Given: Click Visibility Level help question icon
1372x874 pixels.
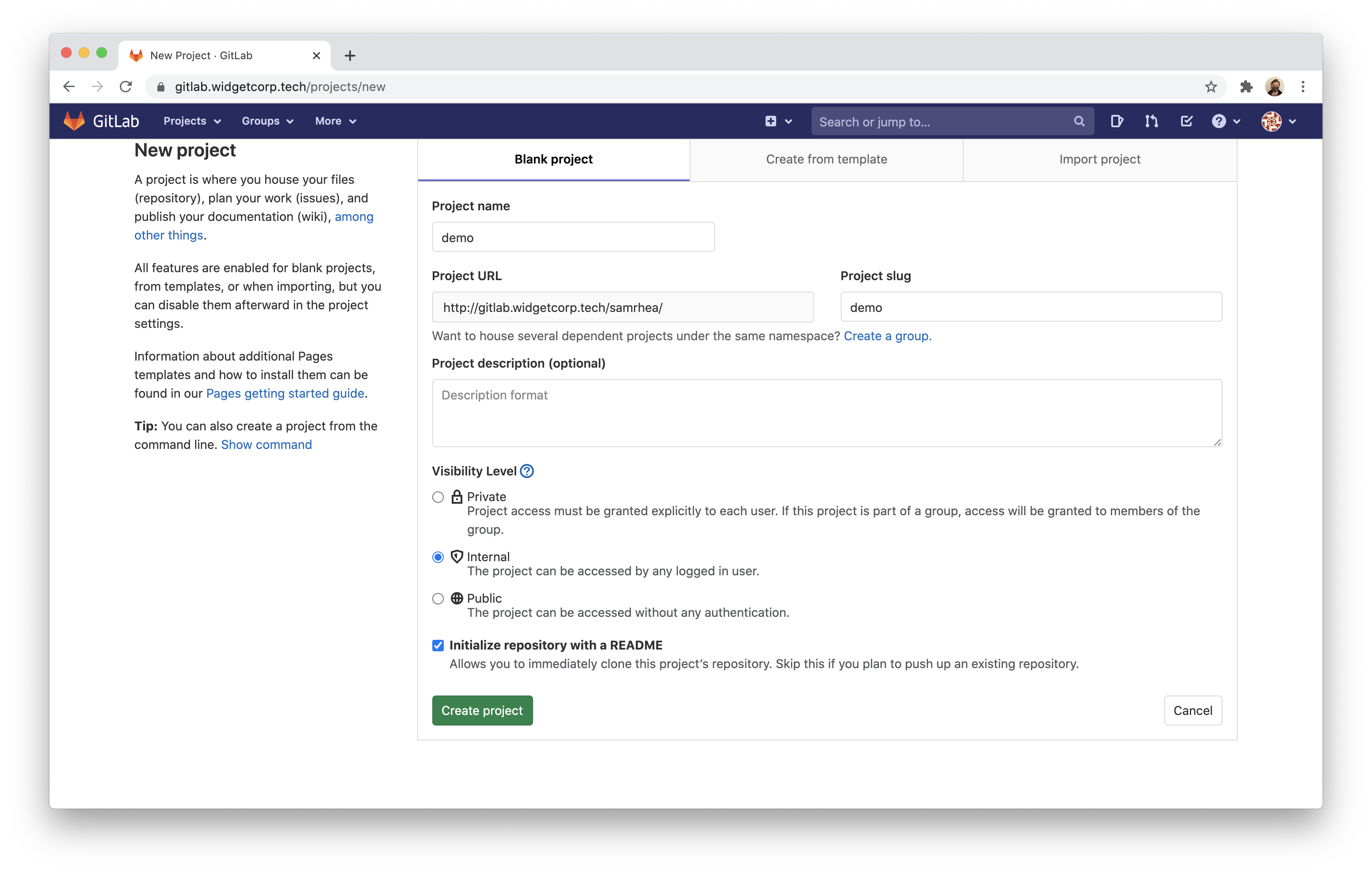Looking at the screenshot, I should (x=527, y=471).
